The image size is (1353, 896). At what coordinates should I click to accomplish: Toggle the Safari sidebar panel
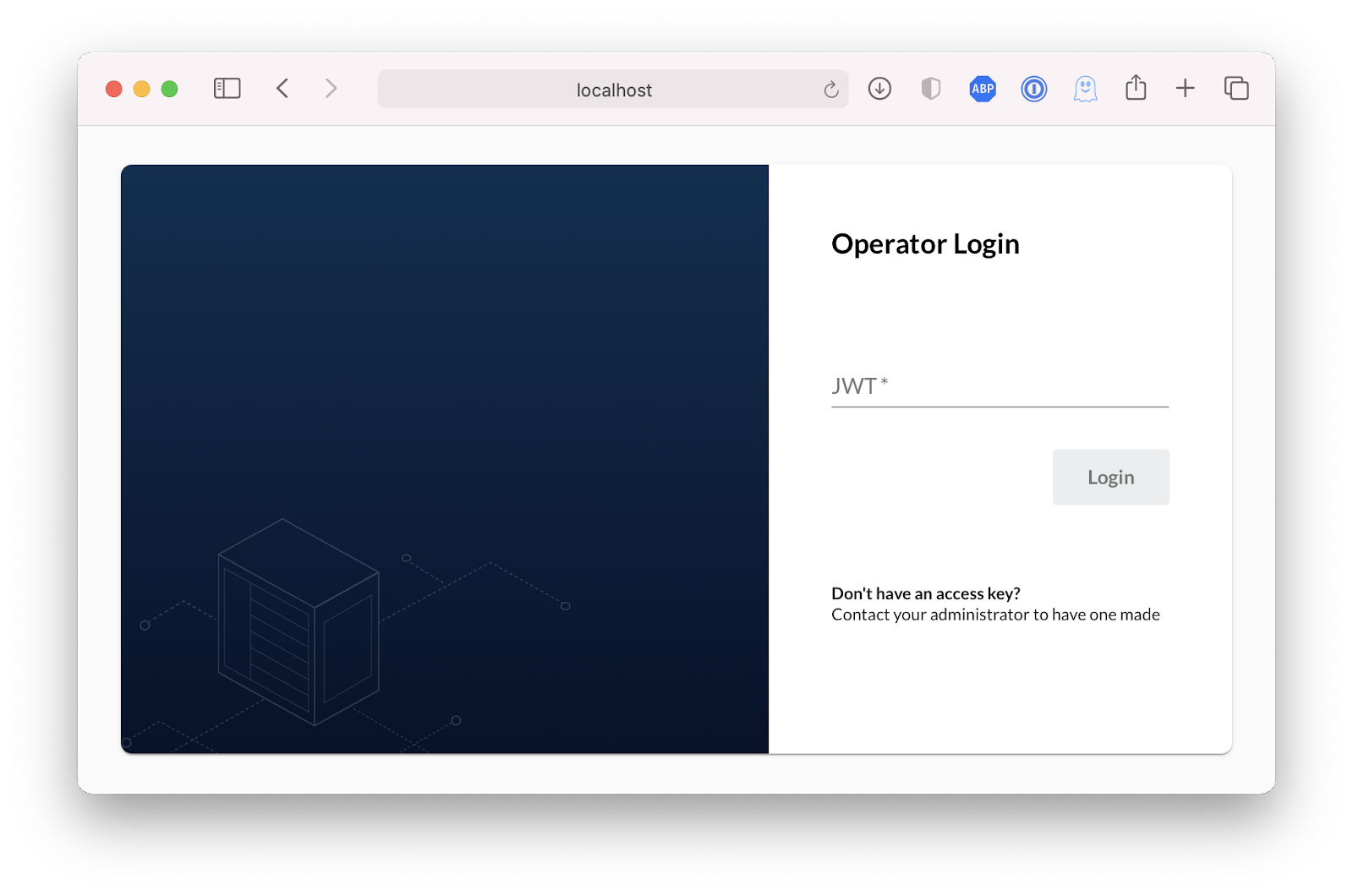[x=227, y=89]
